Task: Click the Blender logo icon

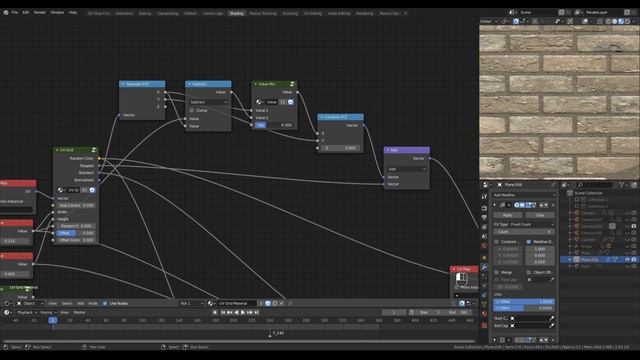Action: (6, 13)
